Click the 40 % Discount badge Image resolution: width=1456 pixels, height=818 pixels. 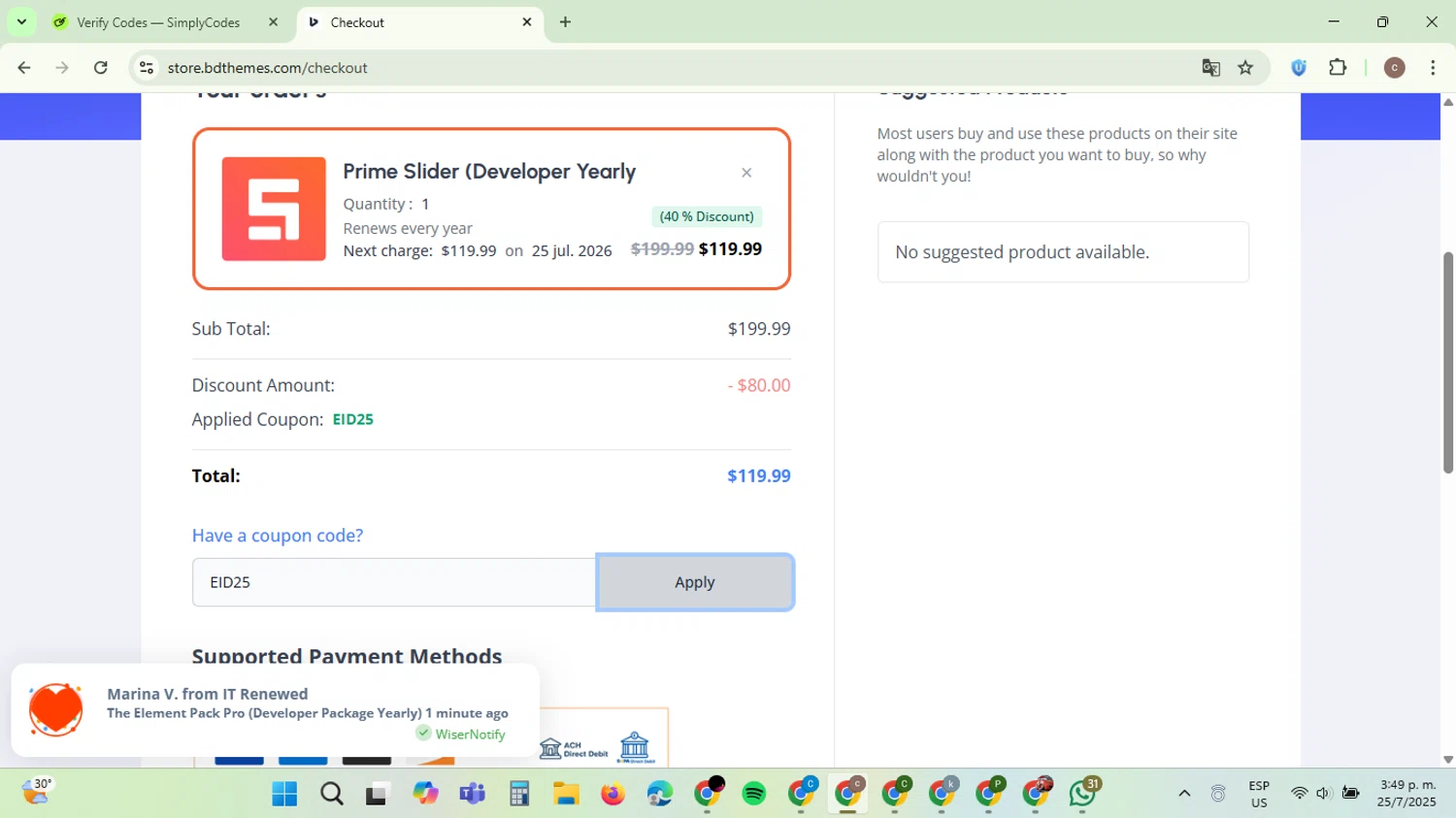pyautogui.click(x=707, y=216)
